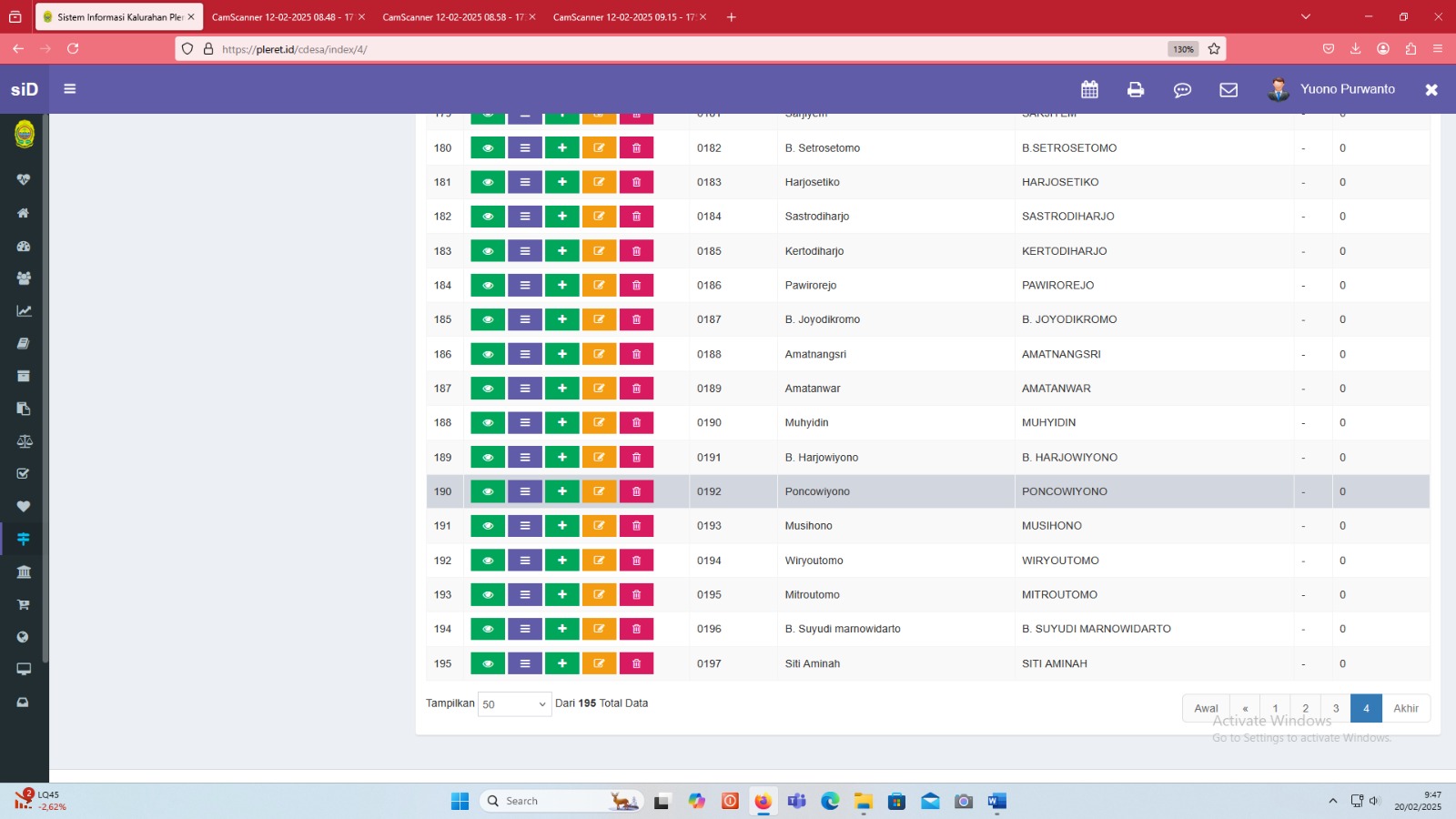Edit the B. Harjowiyono record
This screenshot has height=819, width=1456.
(599, 457)
